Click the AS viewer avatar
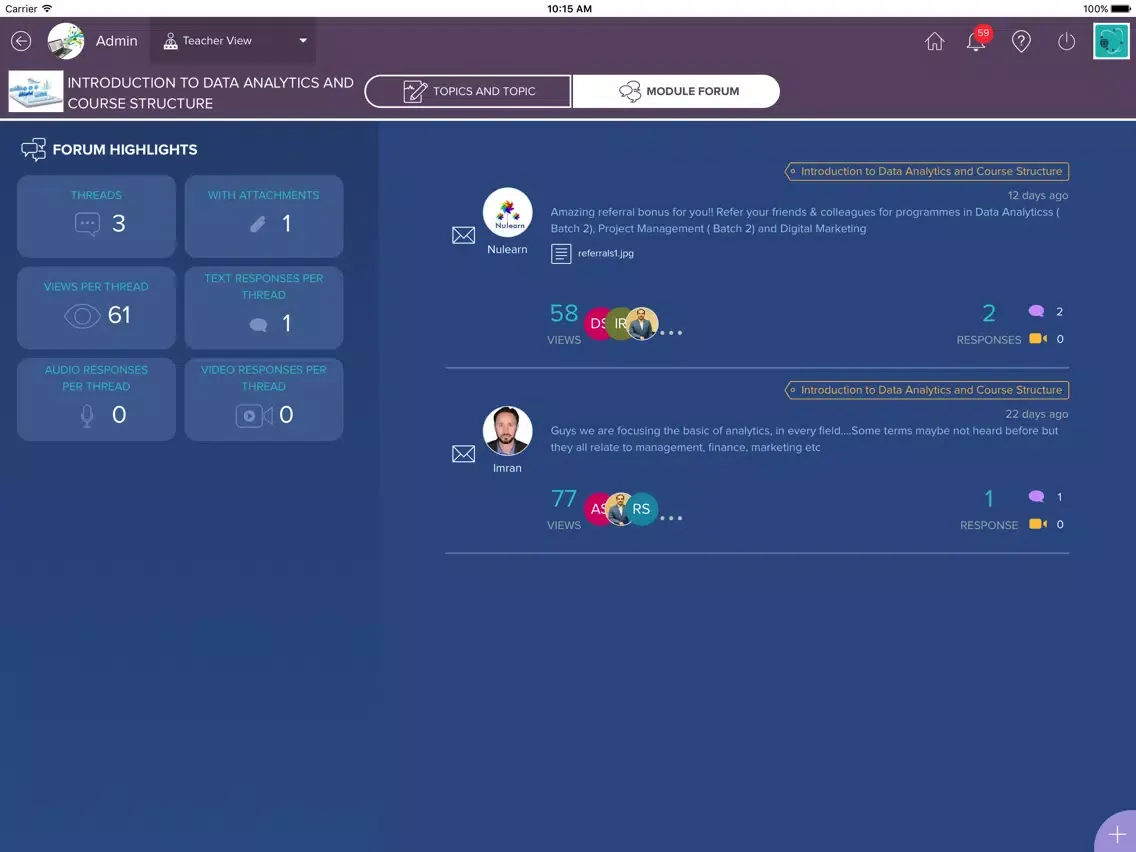Screen dimensions: 1136x852 [x=596, y=509]
